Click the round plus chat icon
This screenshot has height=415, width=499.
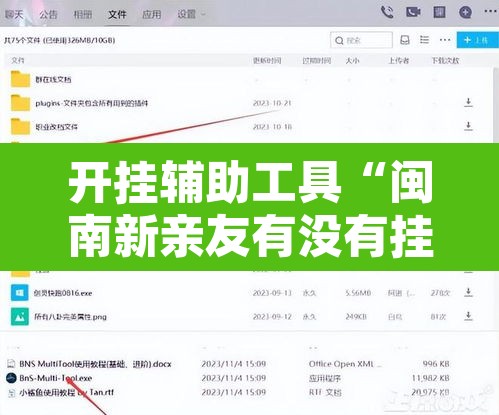click(x=465, y=13)
